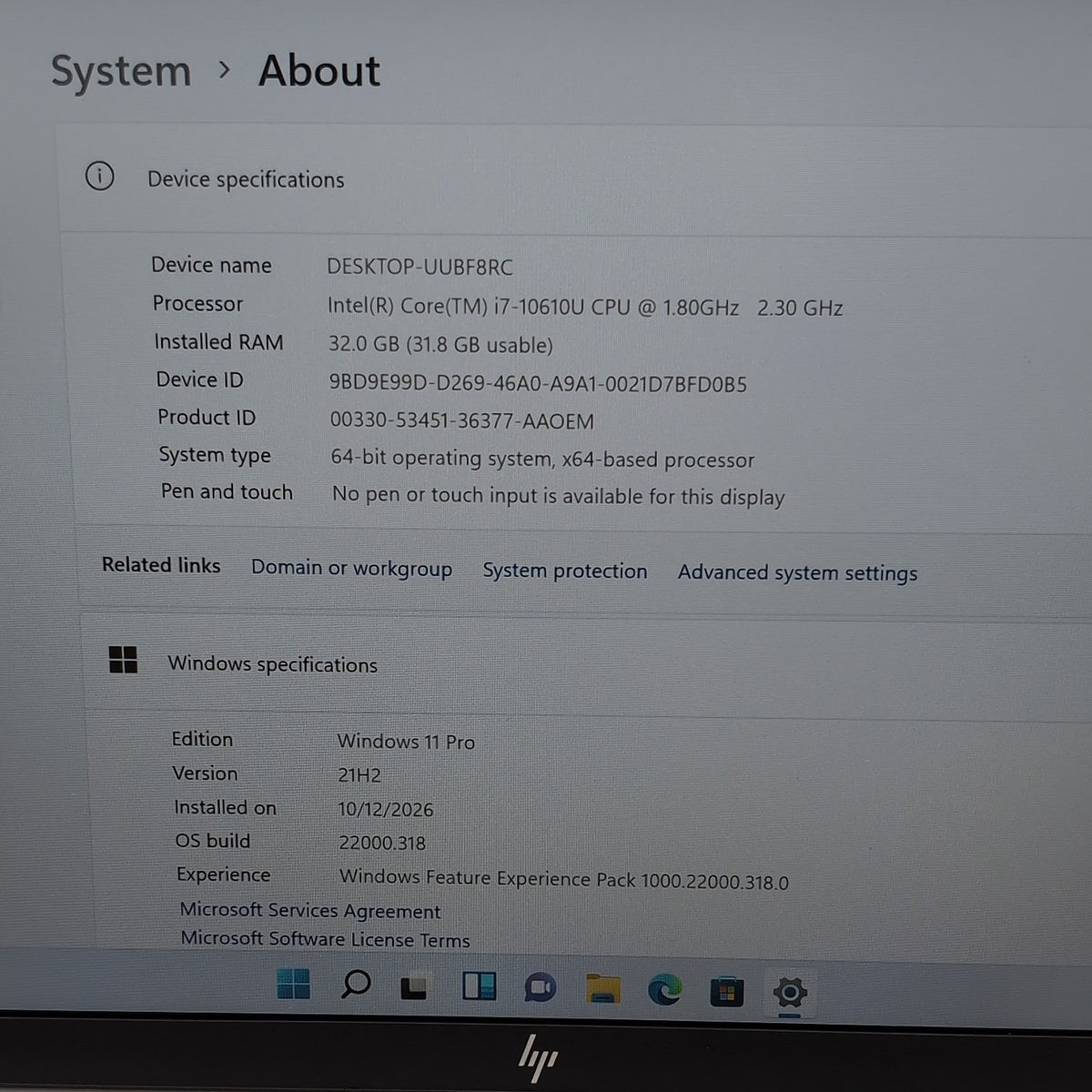Select the device name DESKTOP-UUBF8RC text
Viewport: 1092px width, 1092px height.
coord(420,267)
